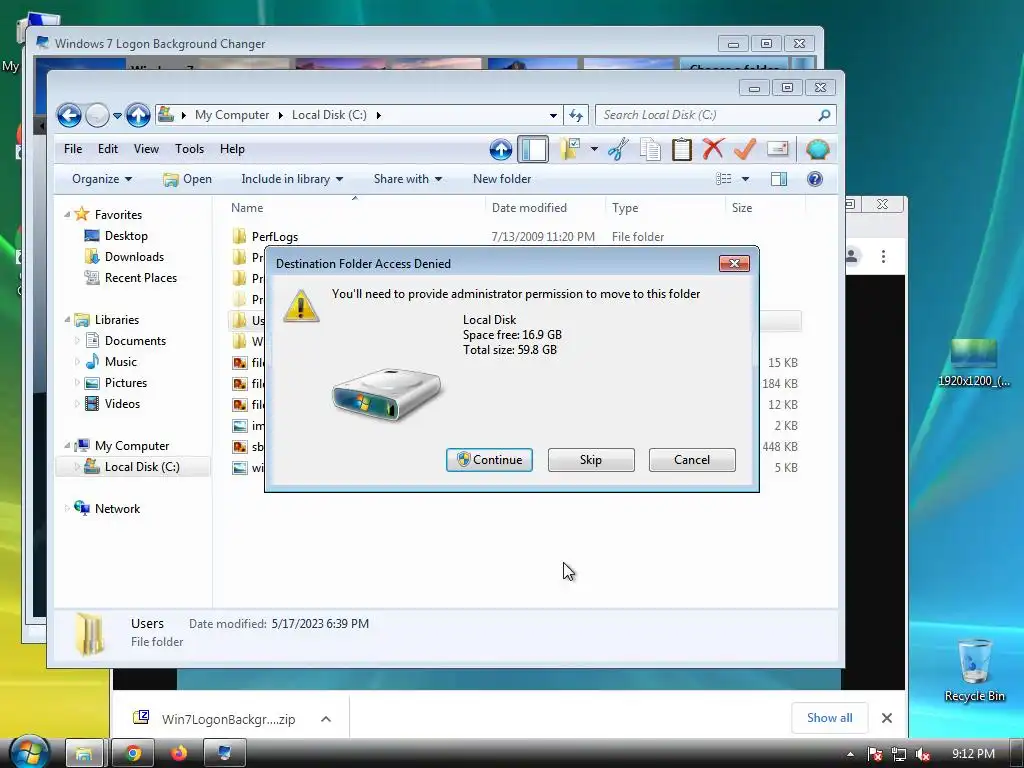Click the orange checkmark Properties icon
This screenshot has width=1024, height=768.
point(744,149)
